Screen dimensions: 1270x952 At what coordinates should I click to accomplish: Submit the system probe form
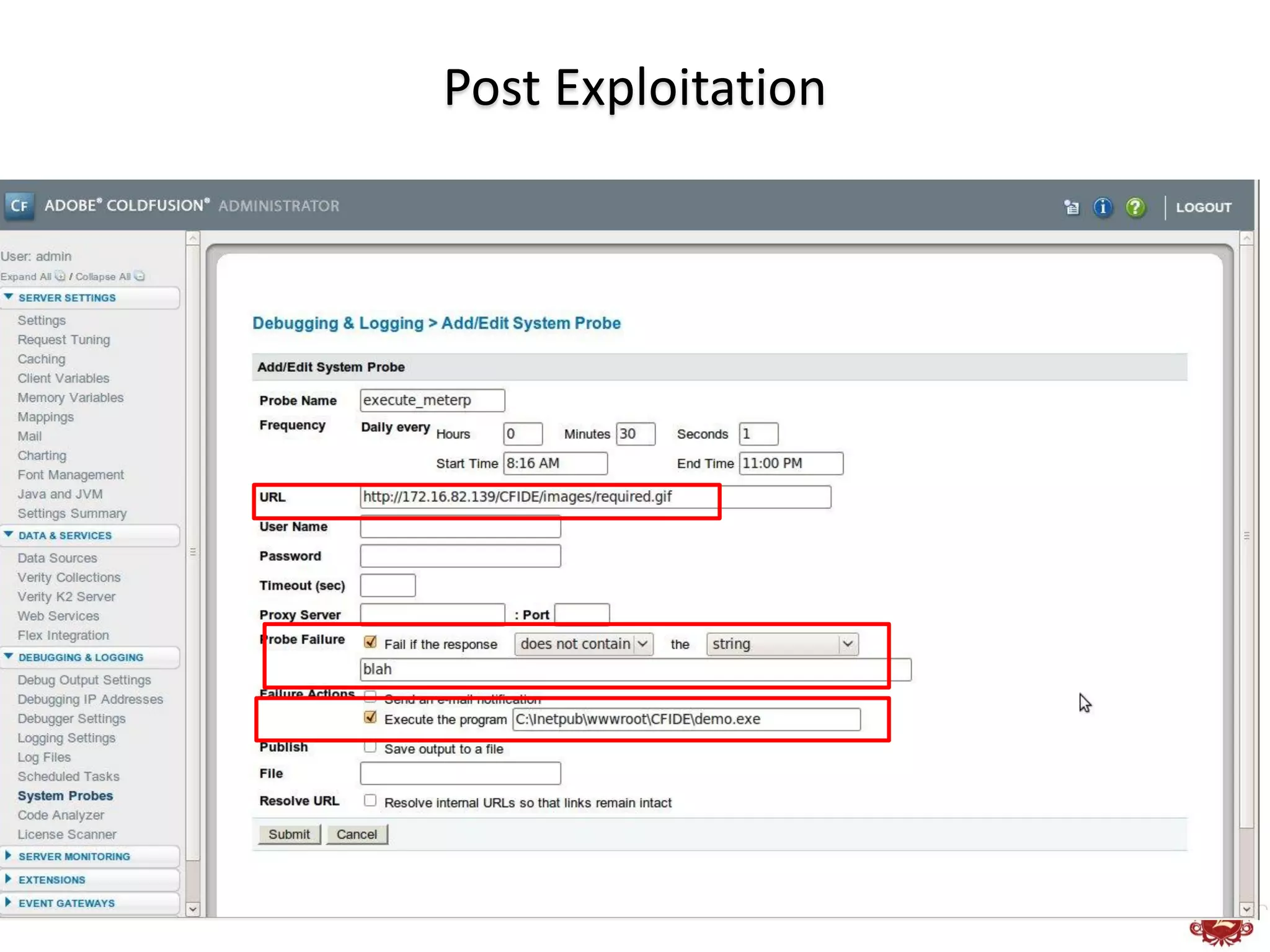click(x=290, y=834)
